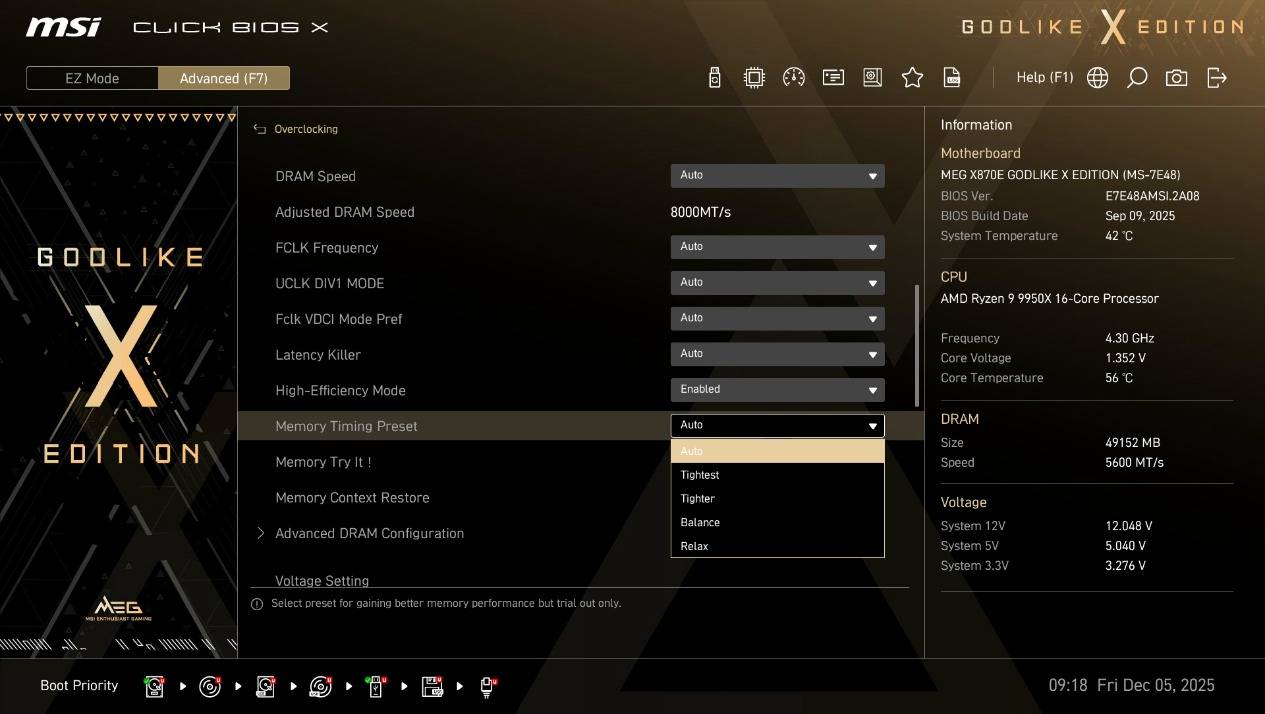
Task: Pick Relax from the preset list
Action: click(x=694, y=546)
